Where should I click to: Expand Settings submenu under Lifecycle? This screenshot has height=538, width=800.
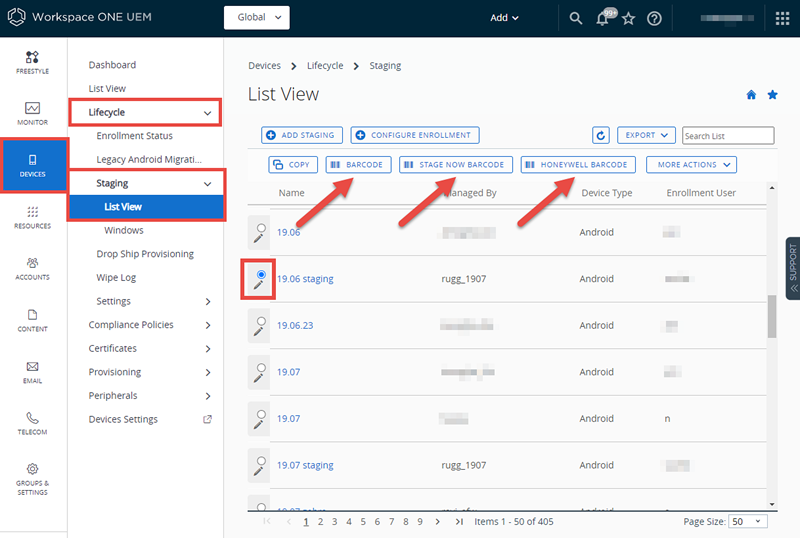208,302
